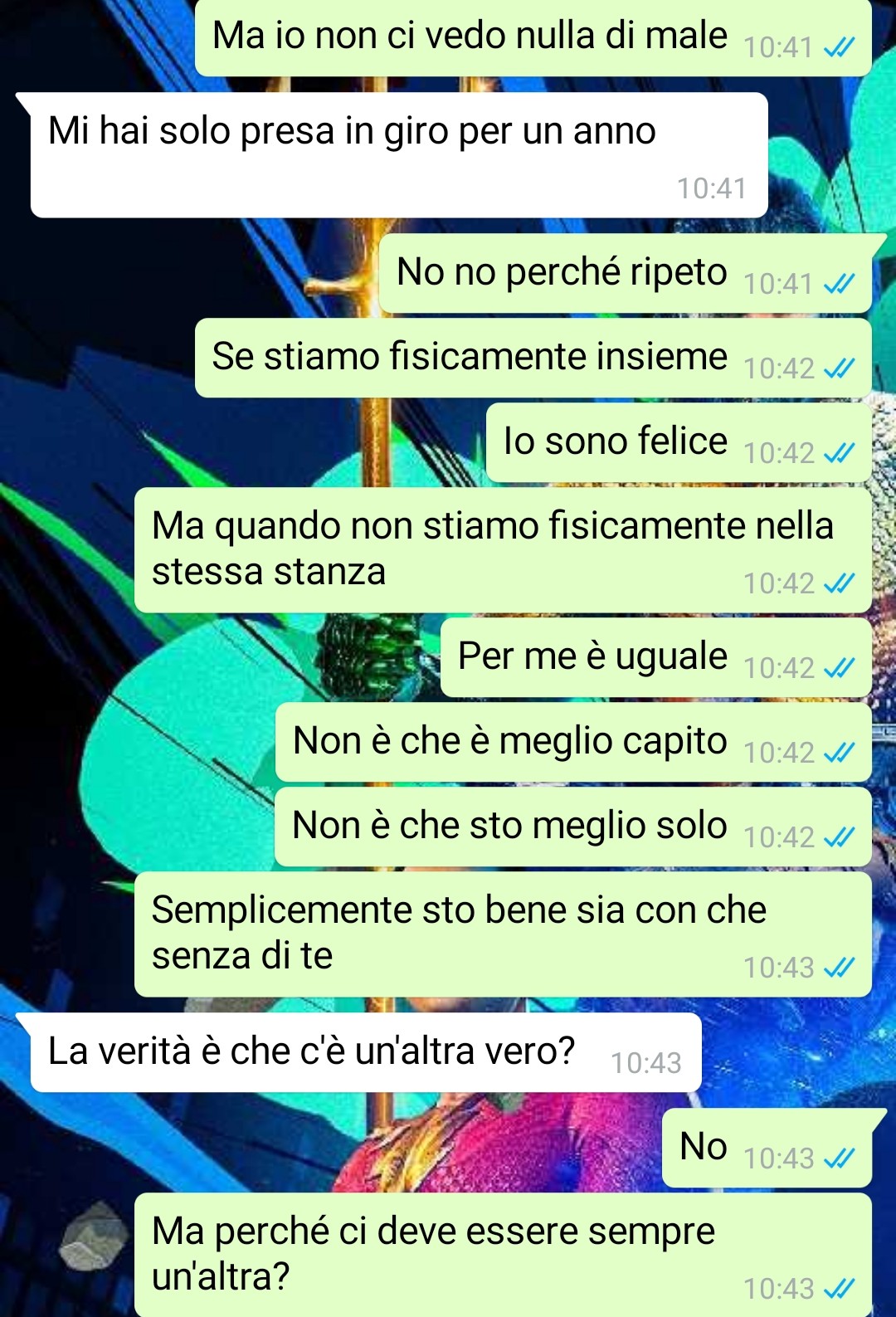Tap the 'Io sono felice' message bubble

click(x=679, y=442)
